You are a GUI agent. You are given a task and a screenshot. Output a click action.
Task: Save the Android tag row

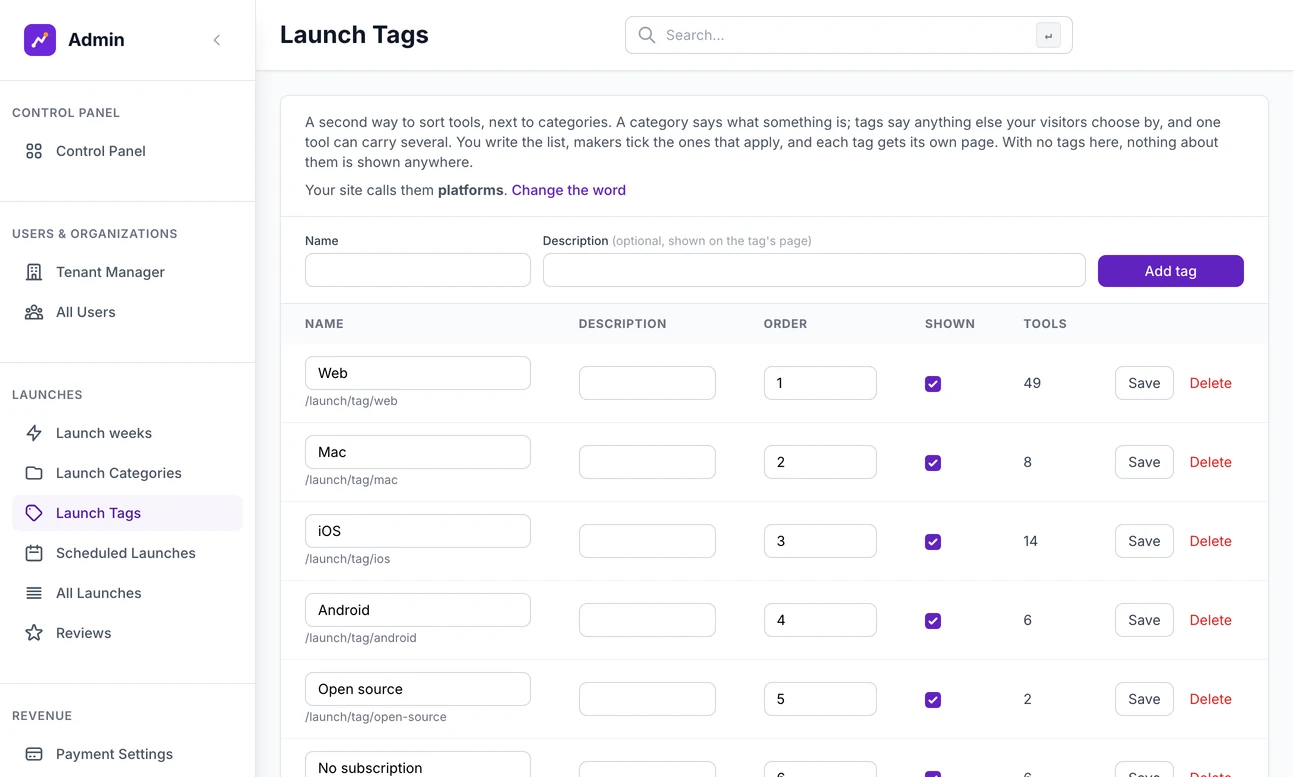[1144, 620]
